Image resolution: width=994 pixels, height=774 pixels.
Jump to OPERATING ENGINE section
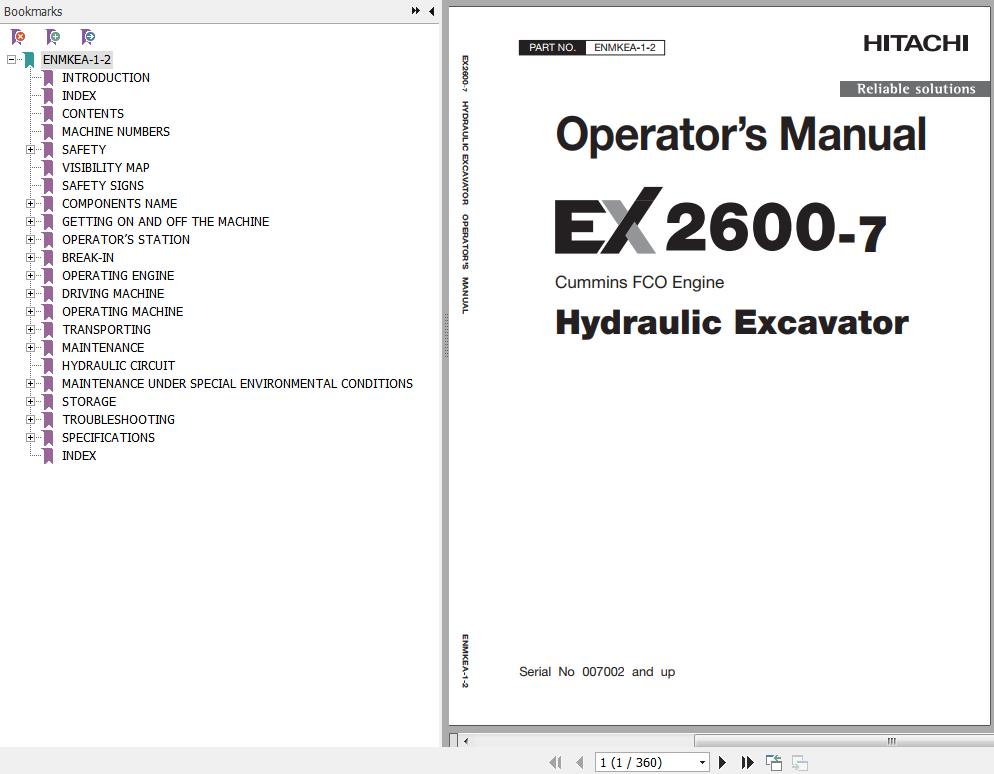tap(118, 276)
